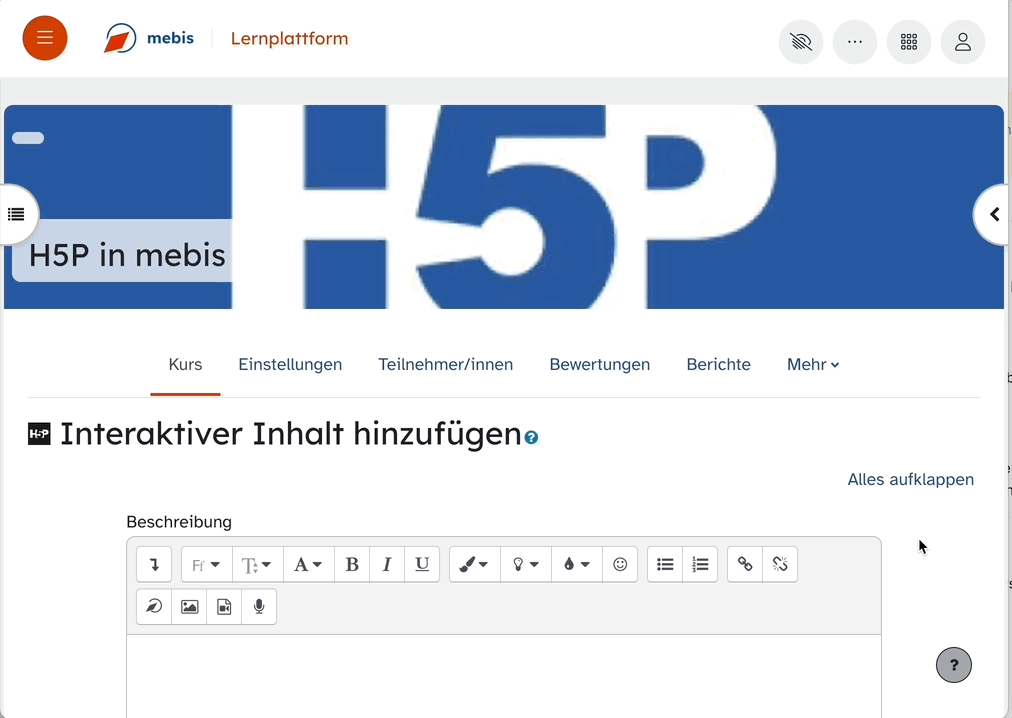Expand the Mehr dropdown menu
The height and width of the screenshot is (718, 1012).
812,365
